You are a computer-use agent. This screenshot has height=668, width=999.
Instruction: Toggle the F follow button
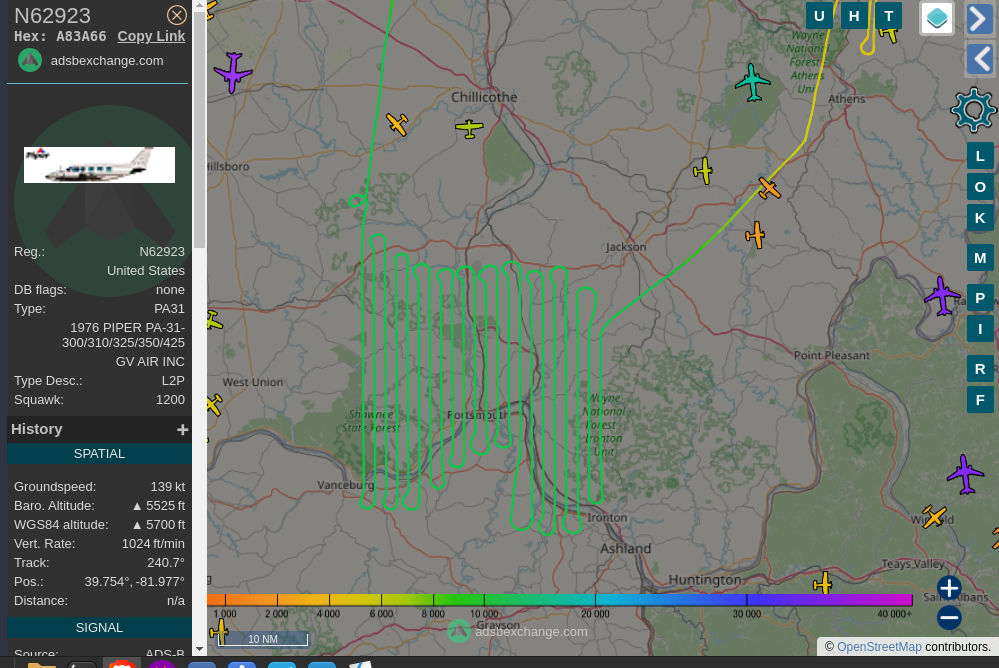coord(980,400)
